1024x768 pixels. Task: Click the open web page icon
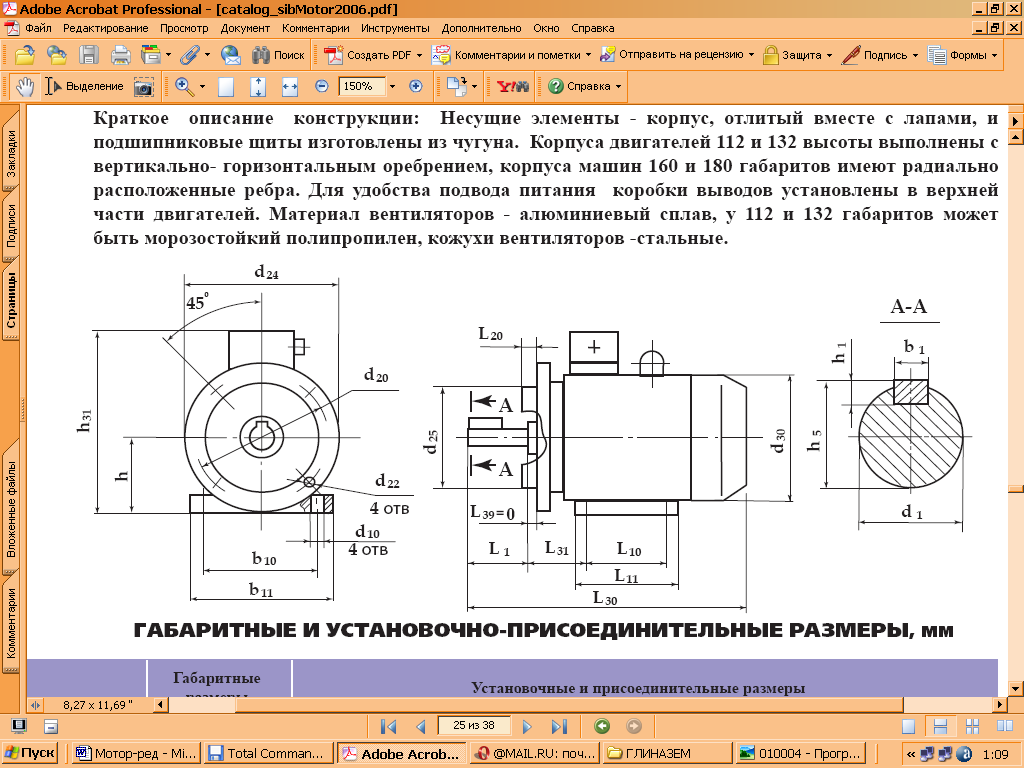tap(57, 55)
